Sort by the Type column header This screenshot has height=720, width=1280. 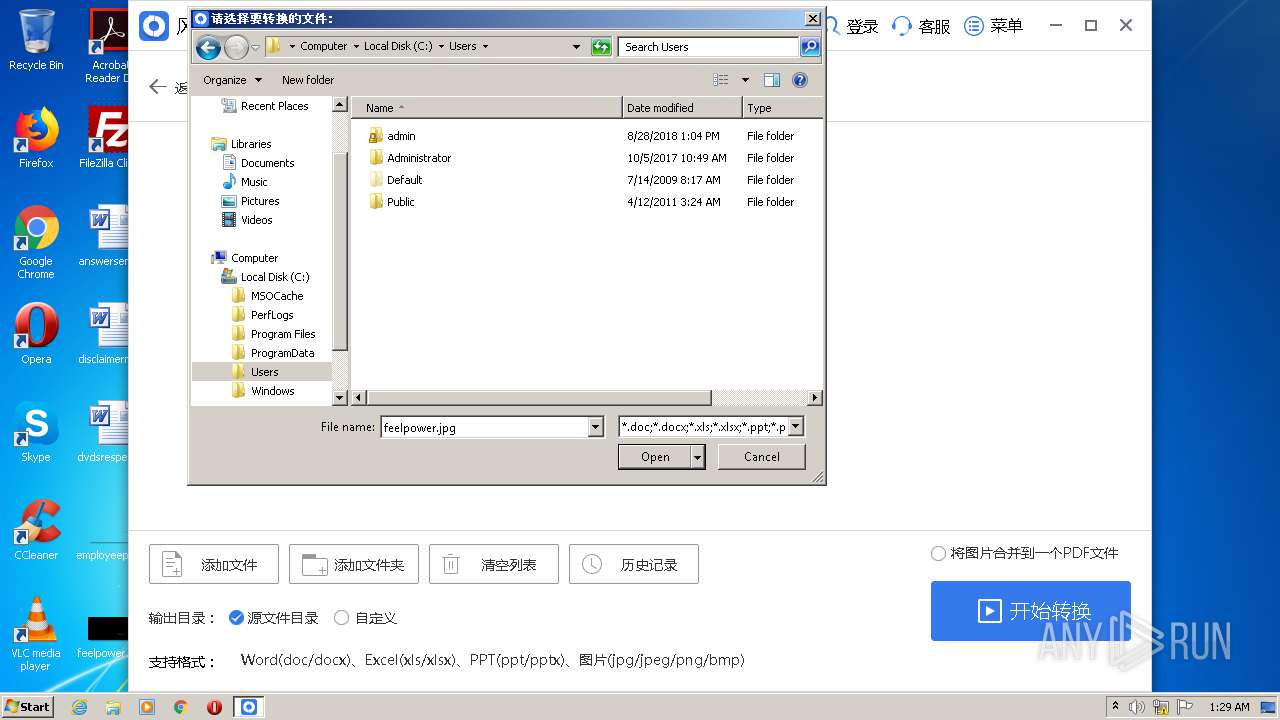click(x=783, y=108)
